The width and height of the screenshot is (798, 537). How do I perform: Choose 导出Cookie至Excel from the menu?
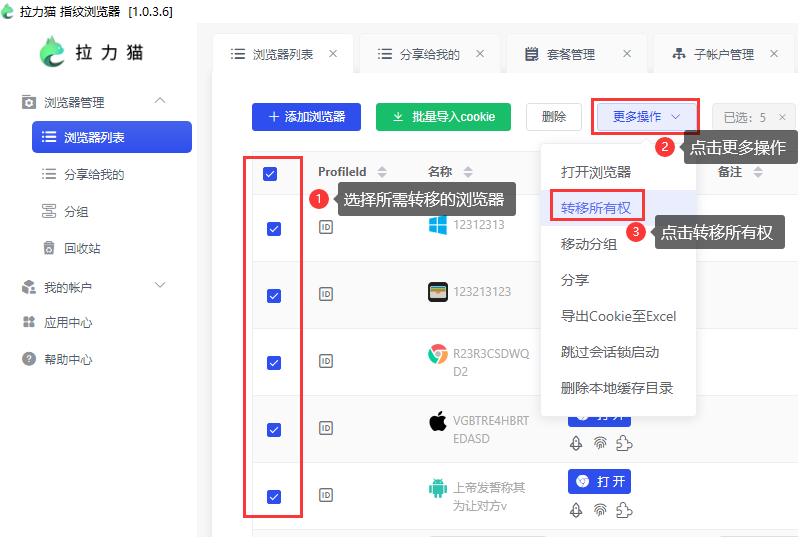pos(618,316)
